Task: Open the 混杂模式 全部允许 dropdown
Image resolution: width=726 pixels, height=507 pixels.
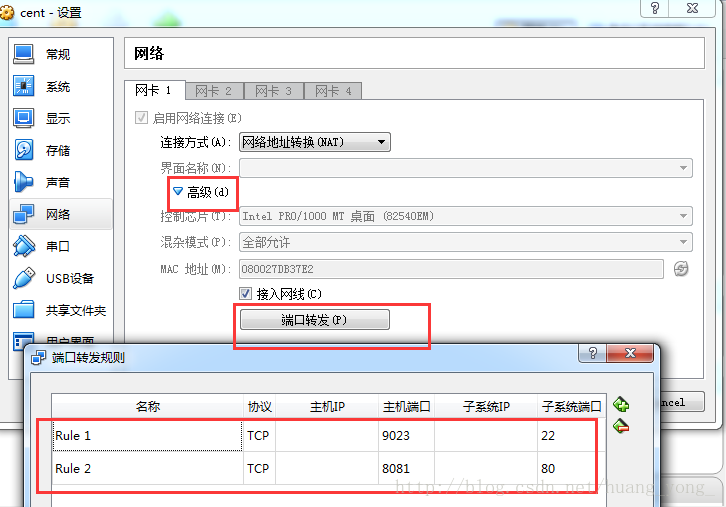Action: click(x=465, y=242)
